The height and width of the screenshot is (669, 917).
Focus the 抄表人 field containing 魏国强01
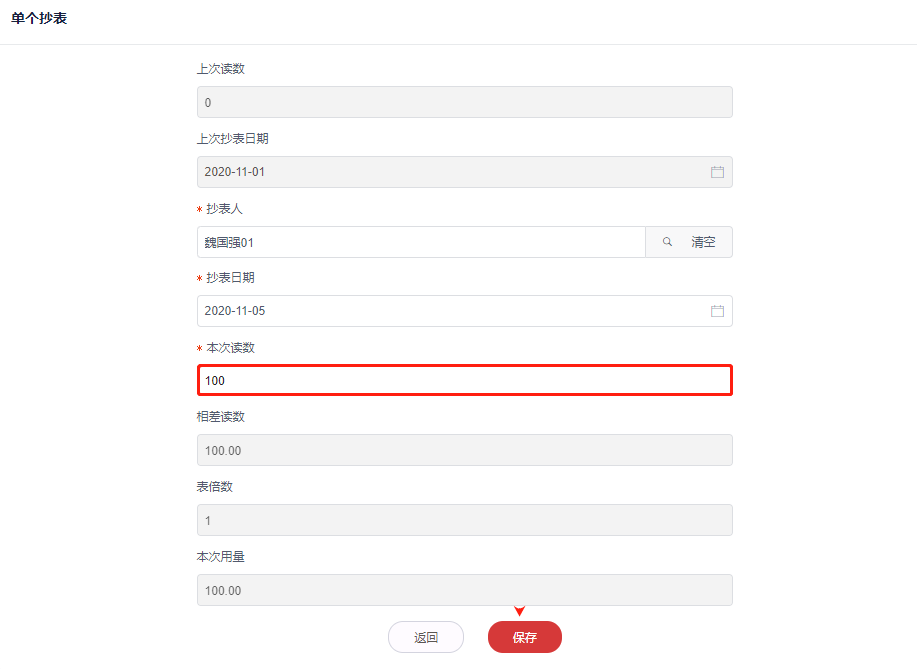tap(420, 242)
